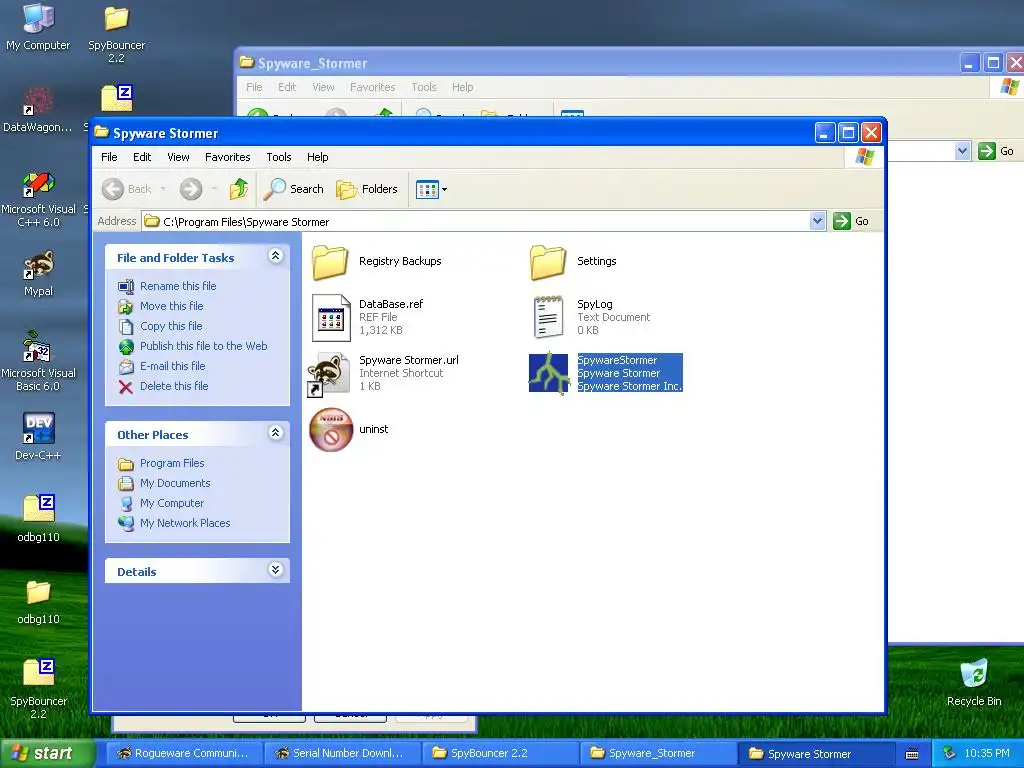Toggle the Folders pane button
Image resolution: width=1024 pixels, height=768 pixels.
[x=367, y=189]
